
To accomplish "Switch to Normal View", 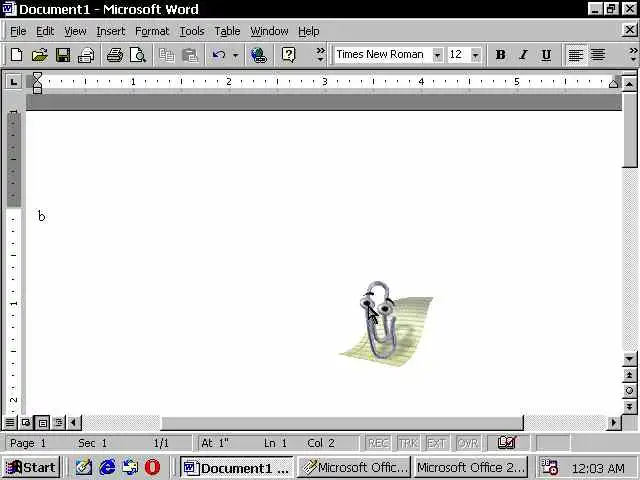I will tap(10, 423).
